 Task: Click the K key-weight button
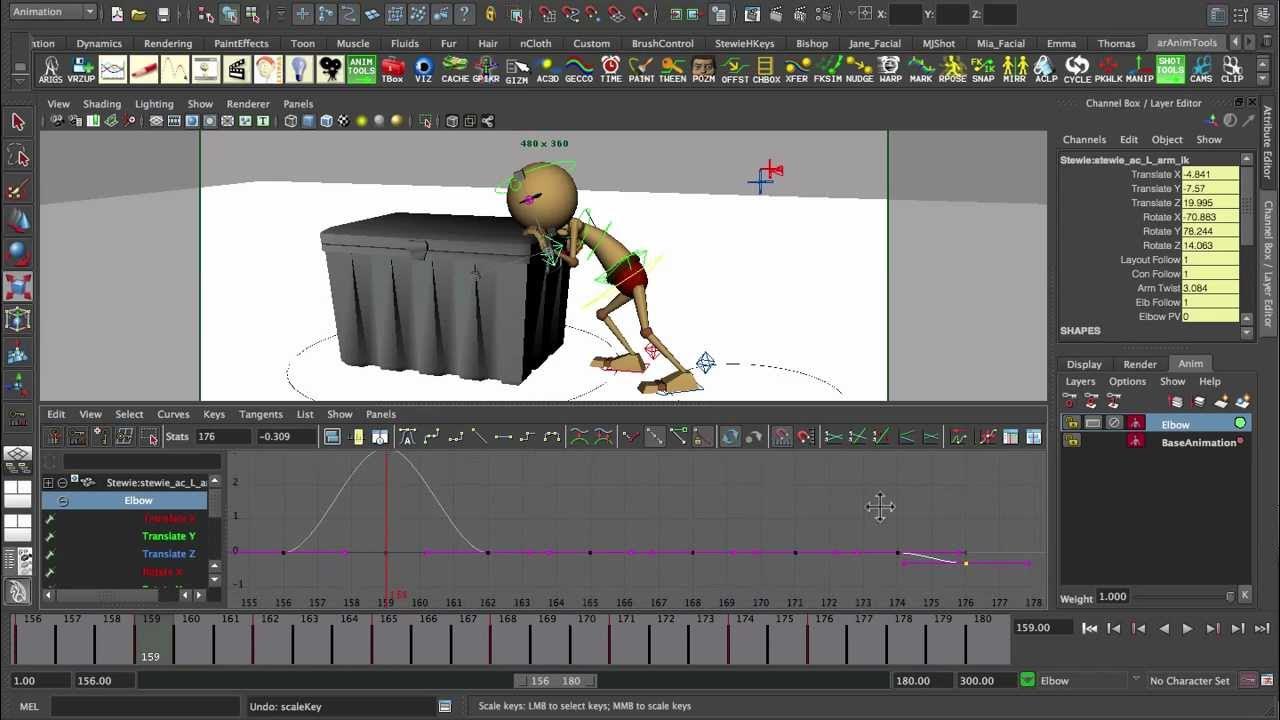coord(1244,596)
